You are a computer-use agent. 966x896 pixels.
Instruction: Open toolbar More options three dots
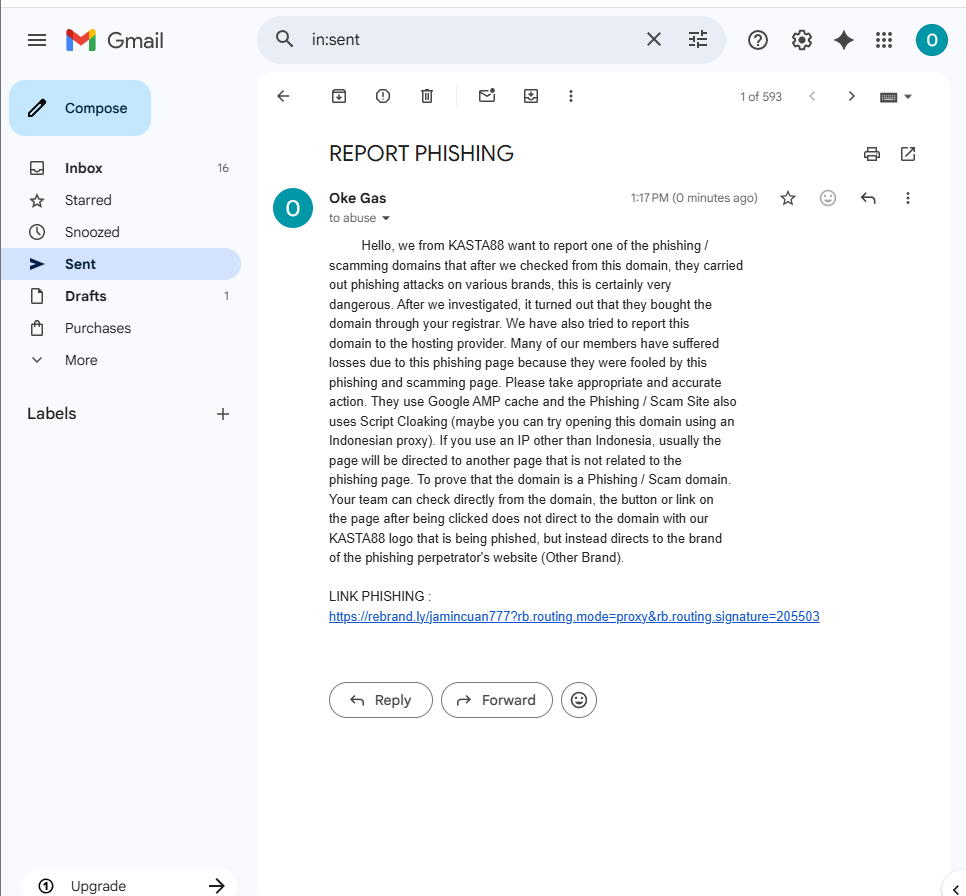pos(570,96)
